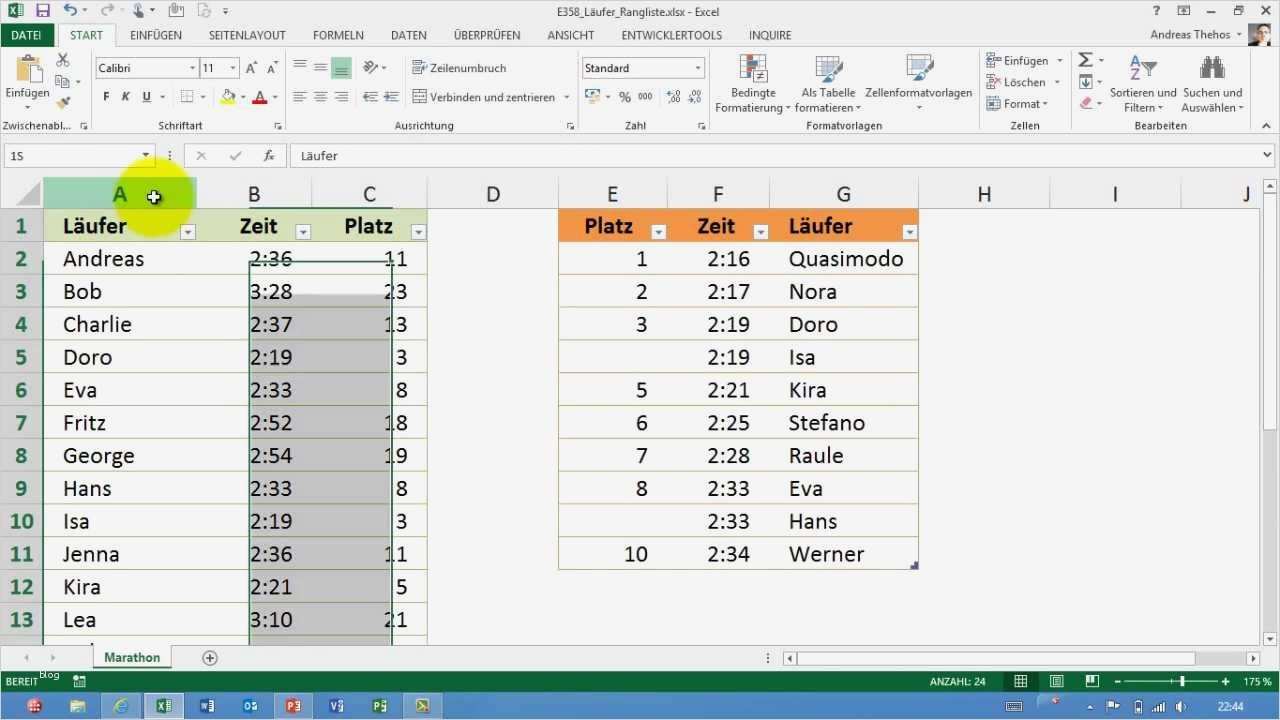Apply thousands separator (000) format
Viewport: 1280px width, 720px height.
(x=646, y=97)
